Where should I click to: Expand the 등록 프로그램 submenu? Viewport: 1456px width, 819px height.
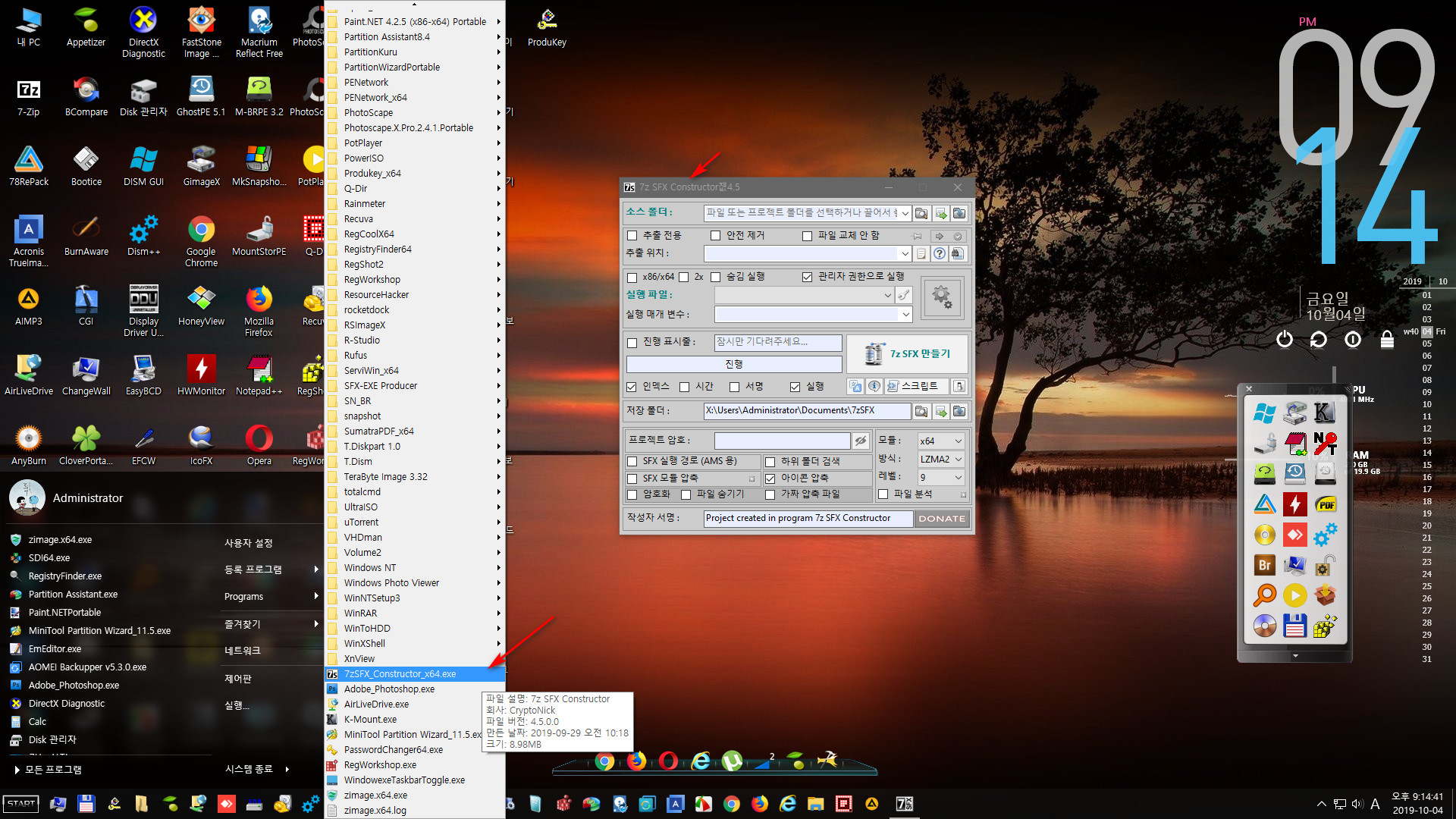(271, 570)
